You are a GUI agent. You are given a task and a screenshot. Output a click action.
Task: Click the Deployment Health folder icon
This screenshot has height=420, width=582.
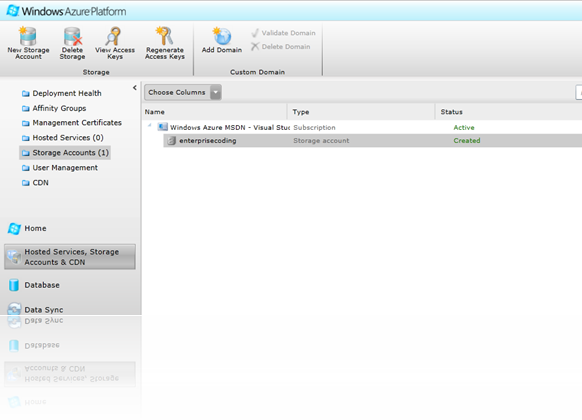(26, 93)
